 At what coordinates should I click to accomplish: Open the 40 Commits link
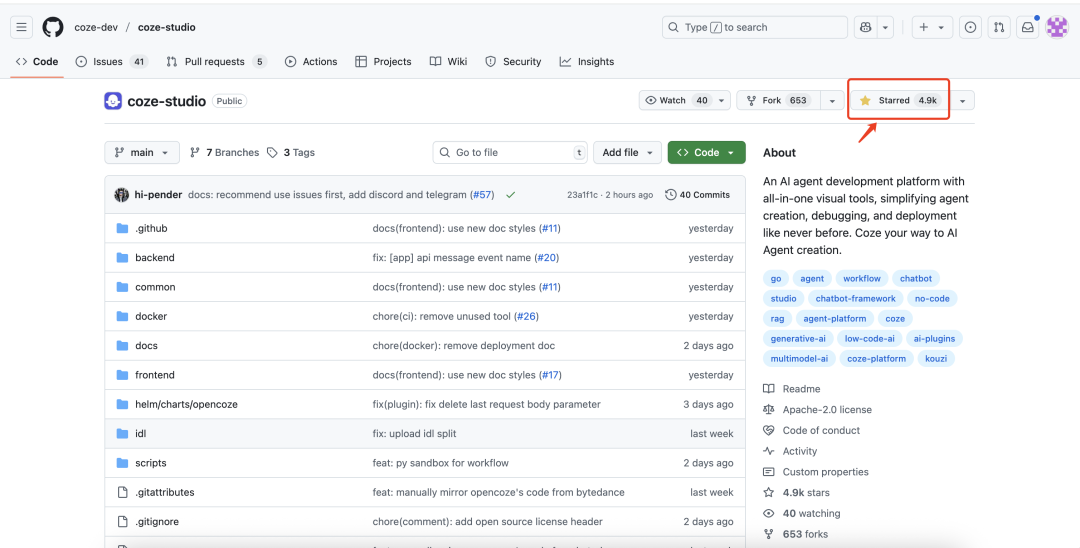pos(697,195)
